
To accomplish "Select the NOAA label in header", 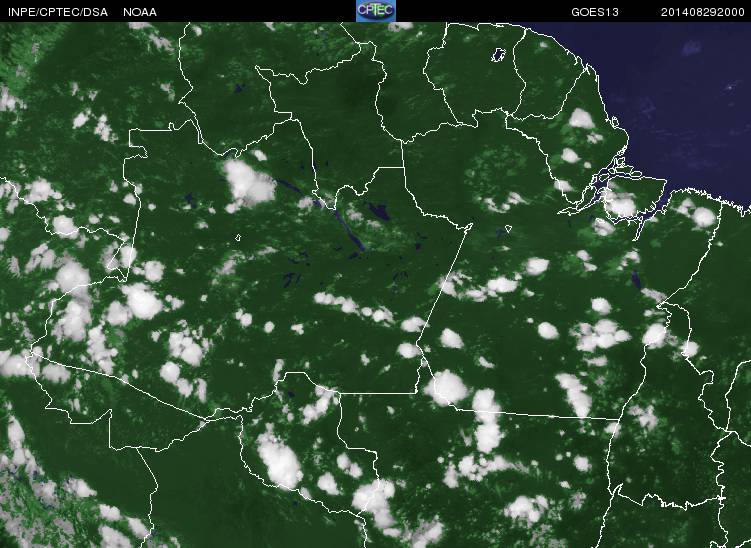I will point(140,12).
